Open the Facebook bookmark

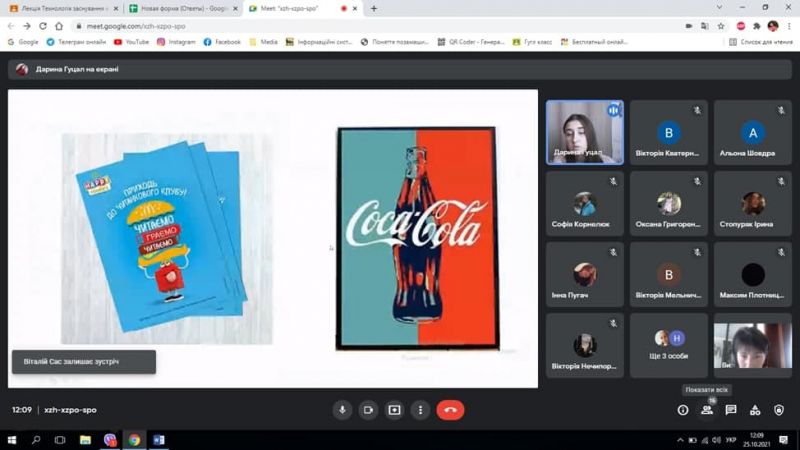[x=222, y=42]
